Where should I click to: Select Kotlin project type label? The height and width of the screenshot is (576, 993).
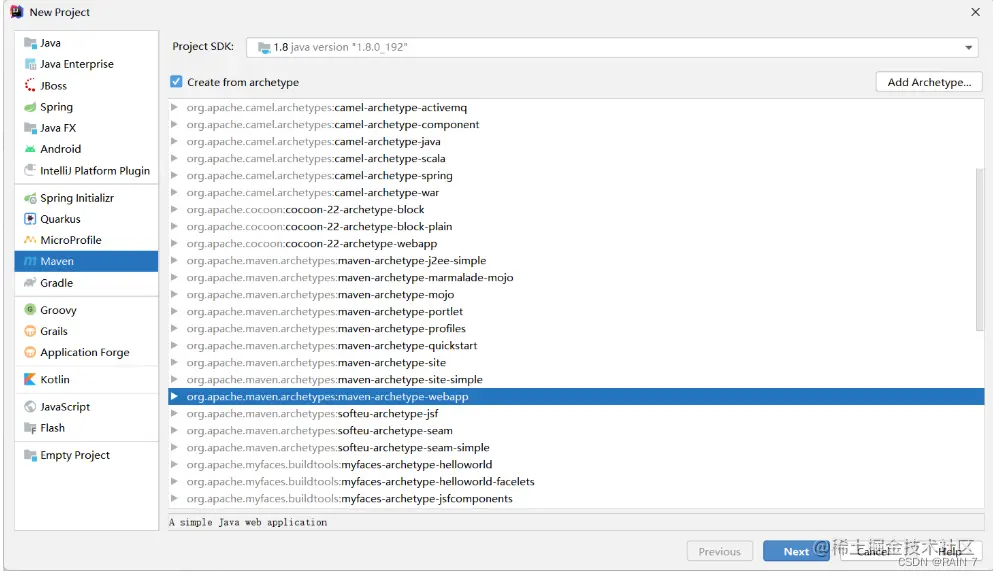pos(55,379)
